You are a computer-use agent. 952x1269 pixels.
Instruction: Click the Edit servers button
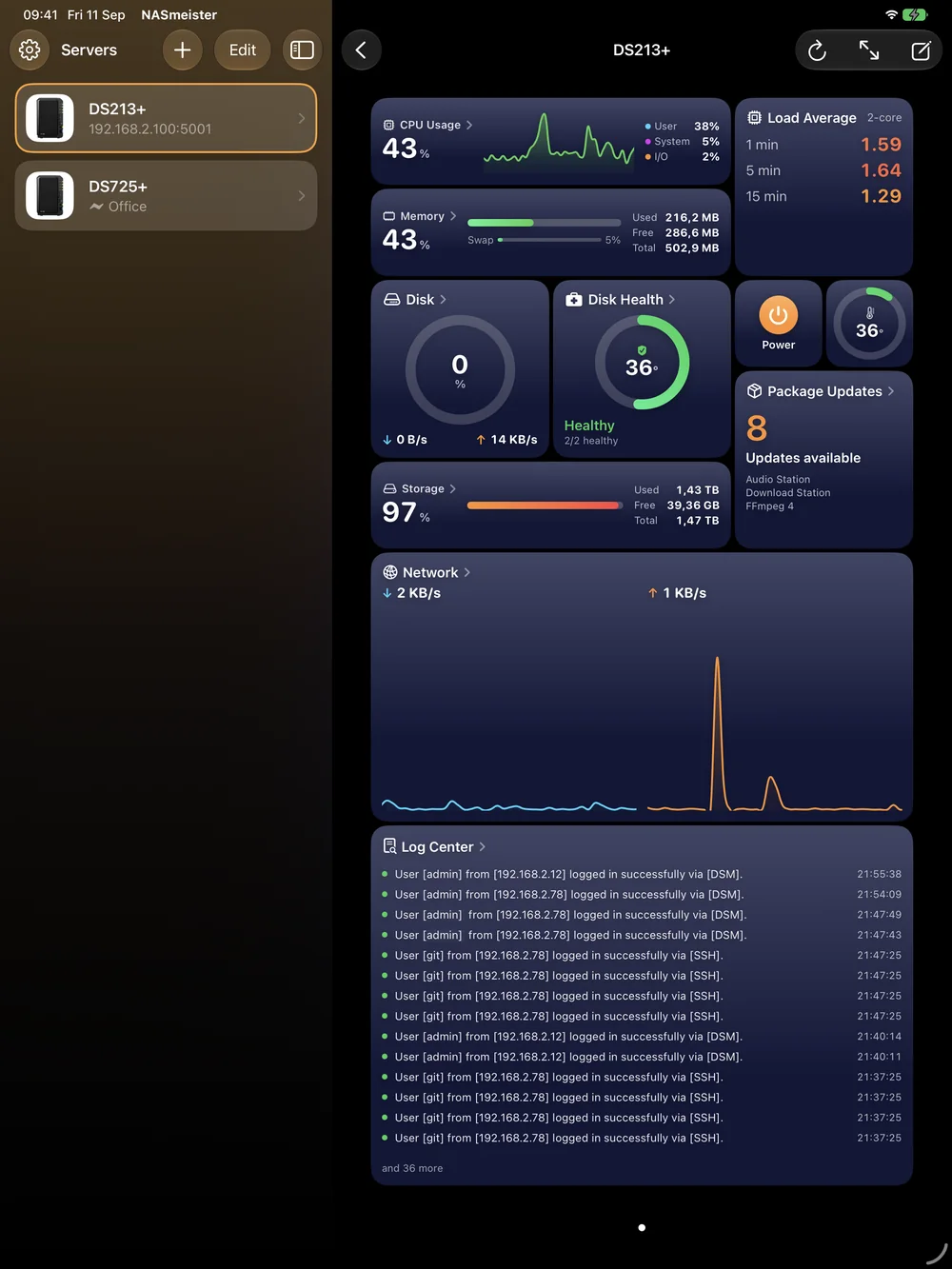pyautogui.click(x=243, y=50)
